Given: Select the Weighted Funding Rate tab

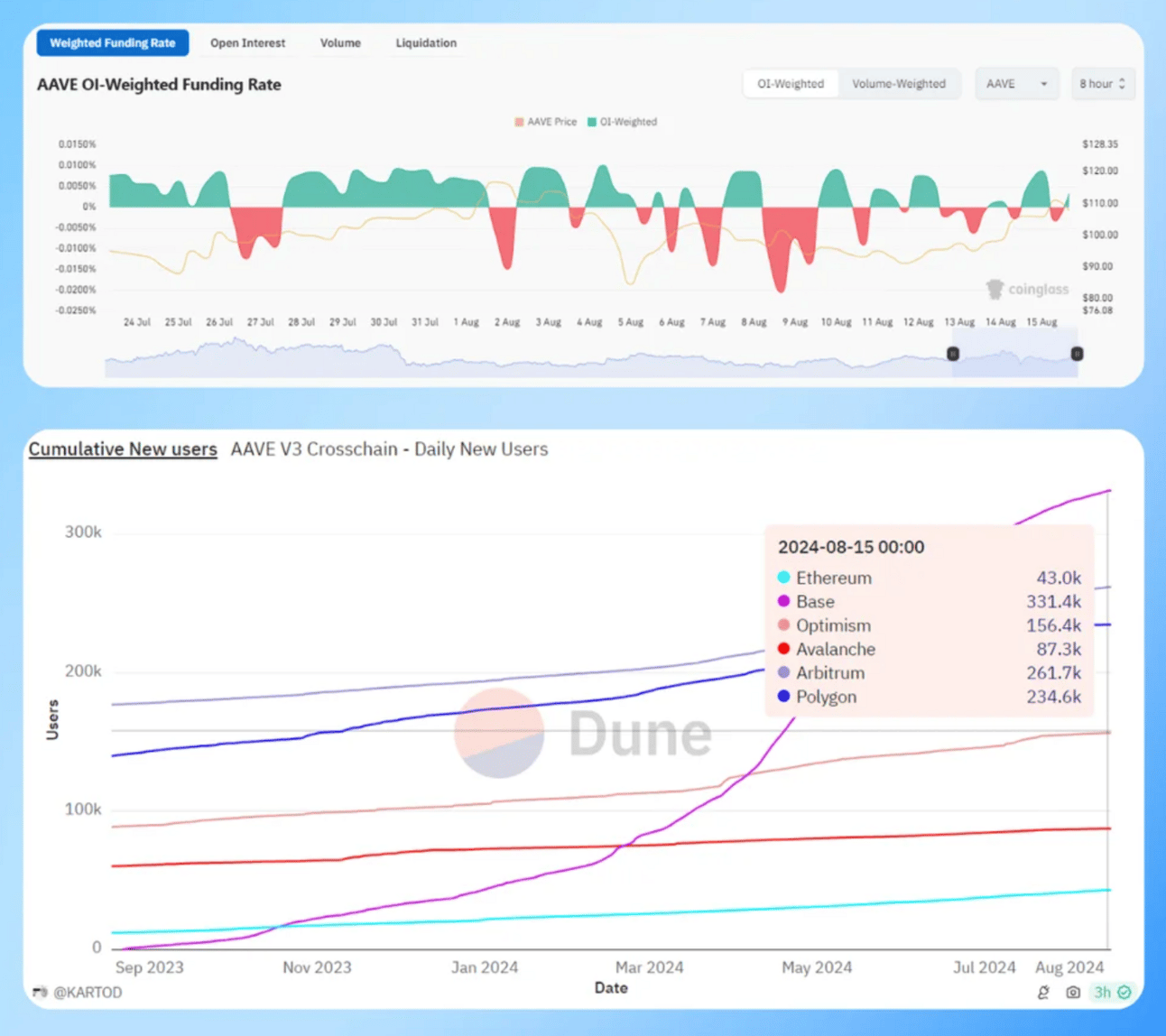Looking at the screenshot, I should pos(113,43).
